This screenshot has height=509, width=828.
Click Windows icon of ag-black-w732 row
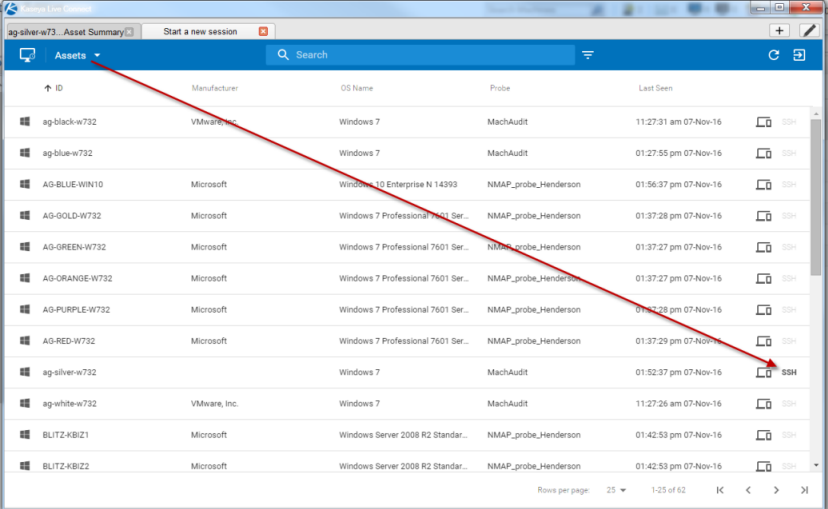(x=25, y=121)
